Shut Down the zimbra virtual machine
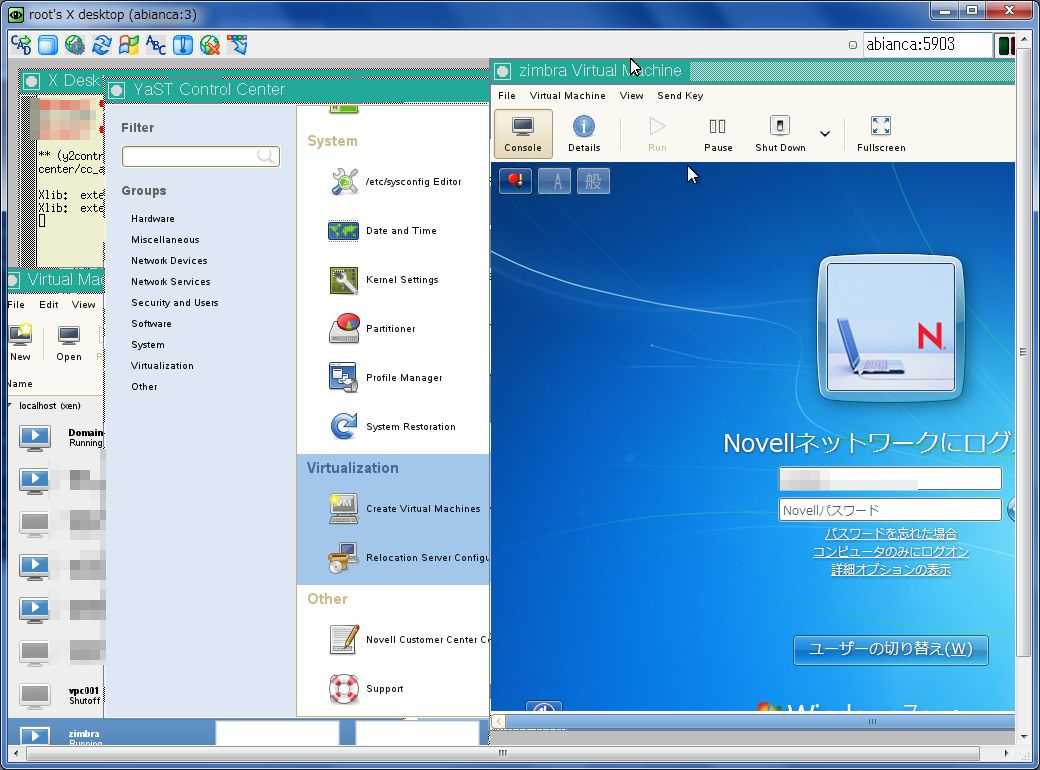The image size is (1040, 770). 780,133
